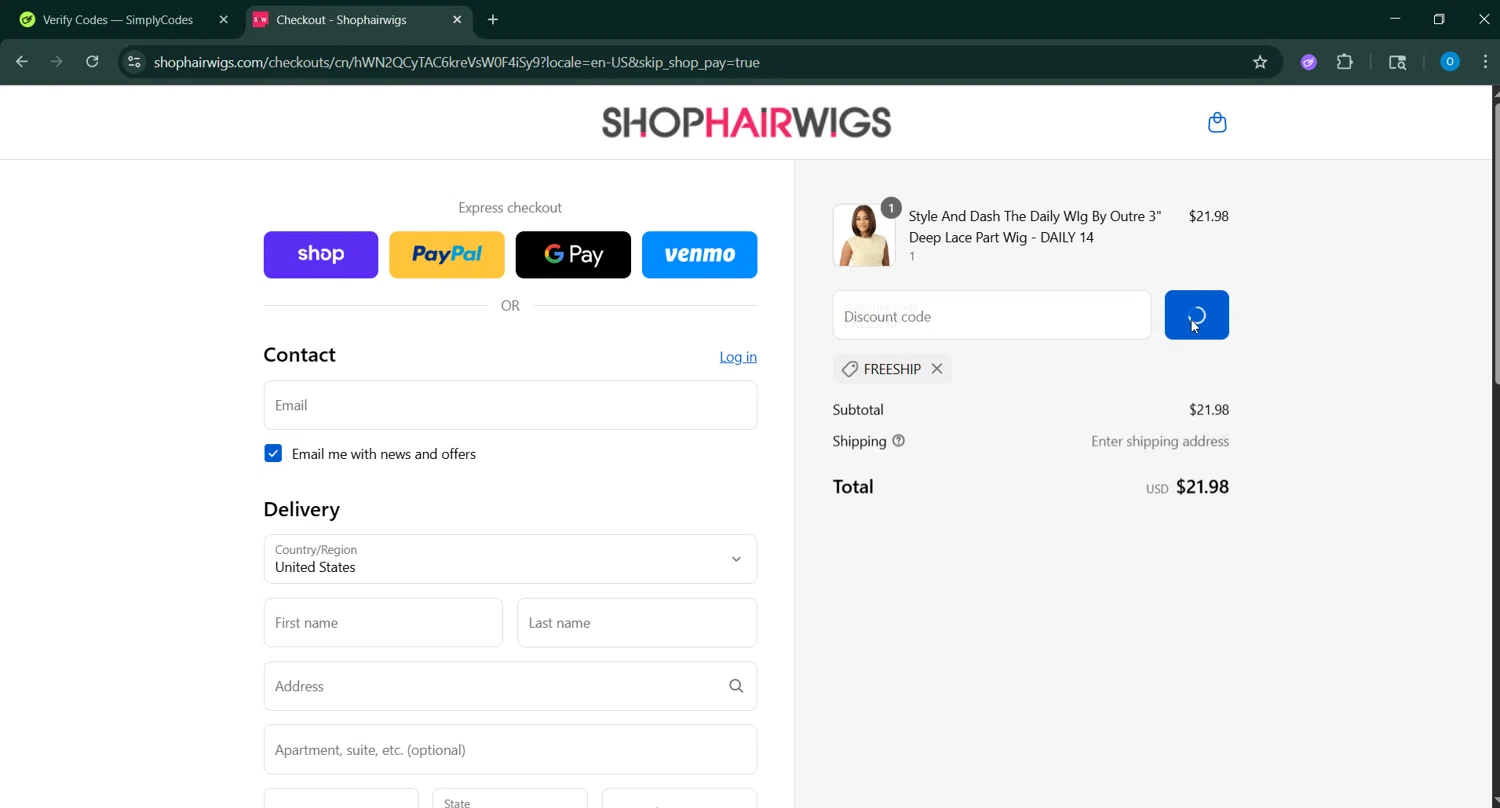This screenshot has width=1500, height=808.
Task: Switch to the Verify Codes SimplyCodes tab
Action: (x=118, y=19)
